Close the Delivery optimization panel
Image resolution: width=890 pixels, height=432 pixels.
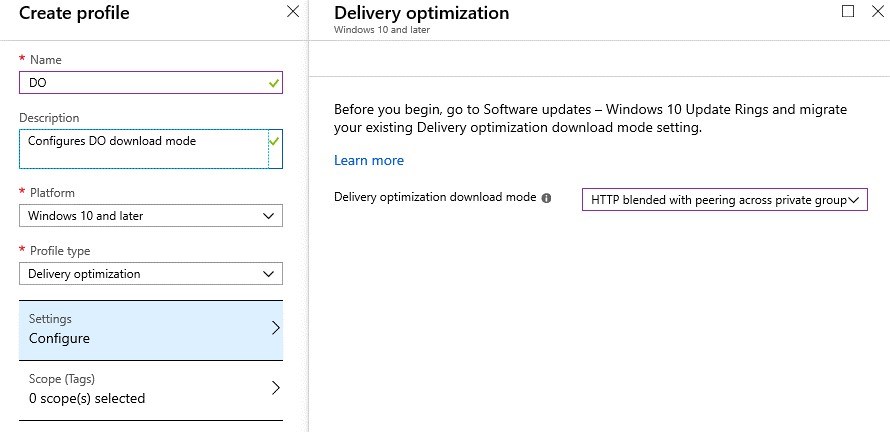coord(876,12)
